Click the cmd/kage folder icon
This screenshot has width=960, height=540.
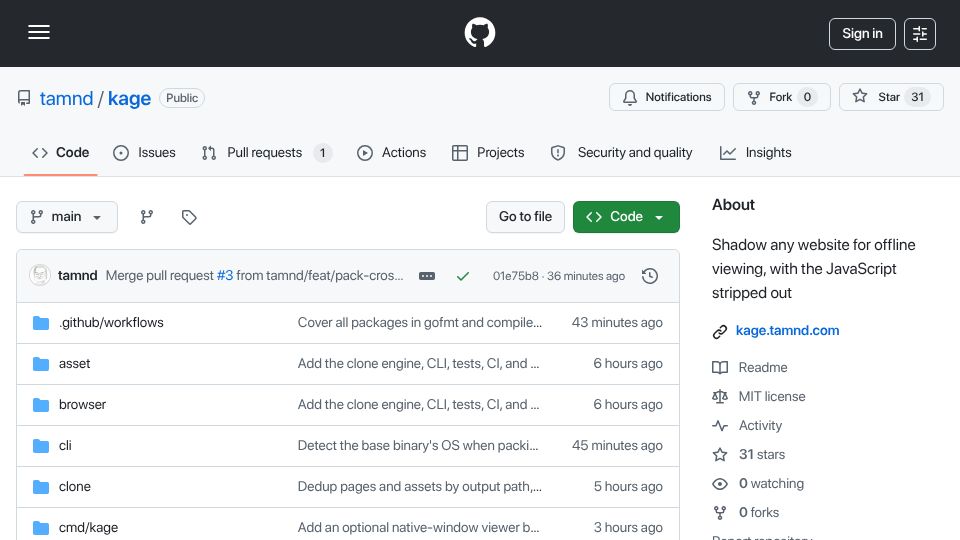point(41,528)
